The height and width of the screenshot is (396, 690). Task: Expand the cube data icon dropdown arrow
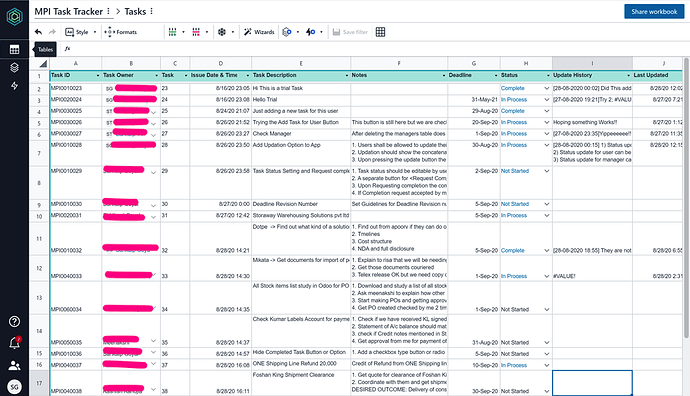pyautogui.click(x=297, y=32)
